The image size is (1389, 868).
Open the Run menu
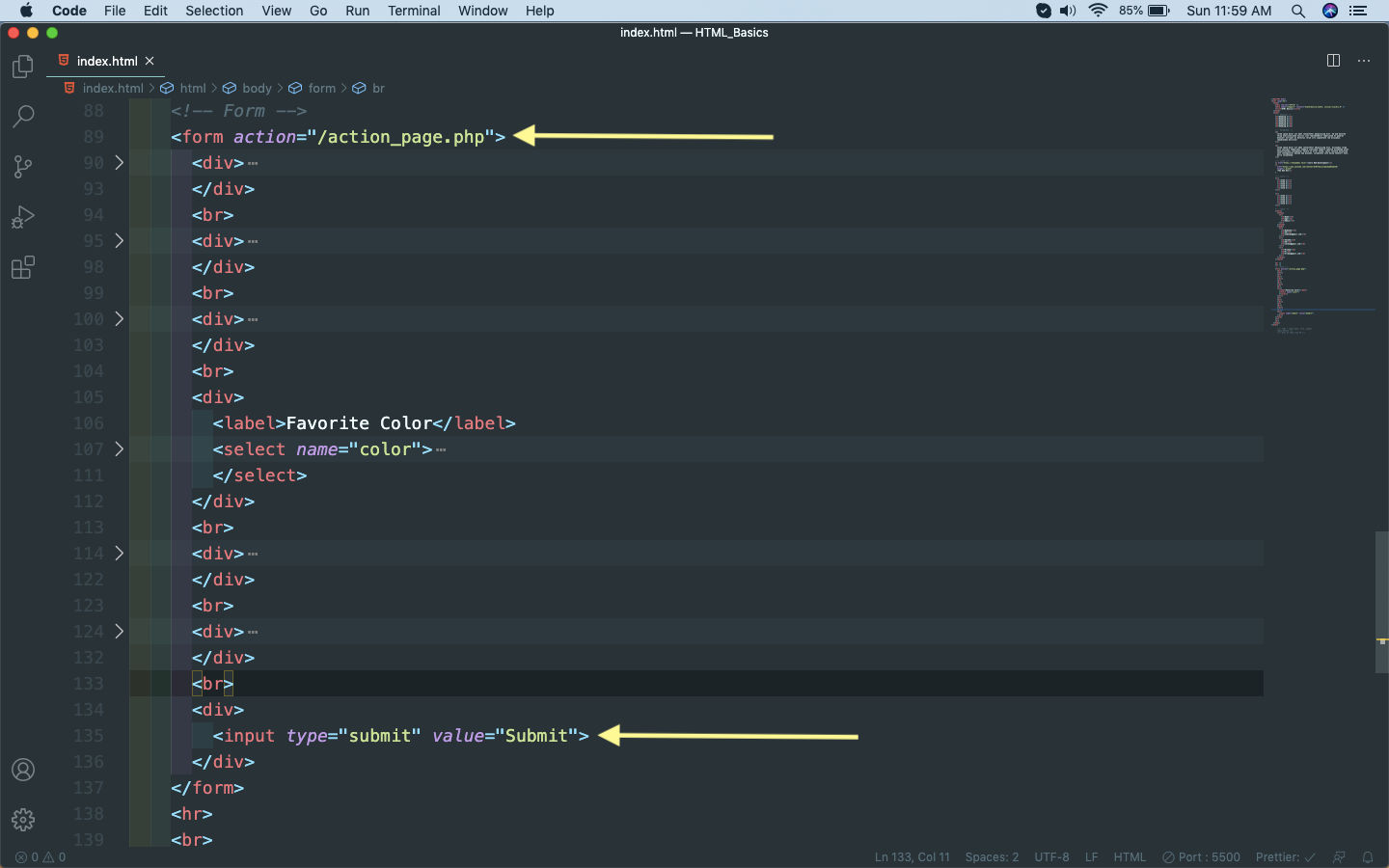[x=357, y=11]
